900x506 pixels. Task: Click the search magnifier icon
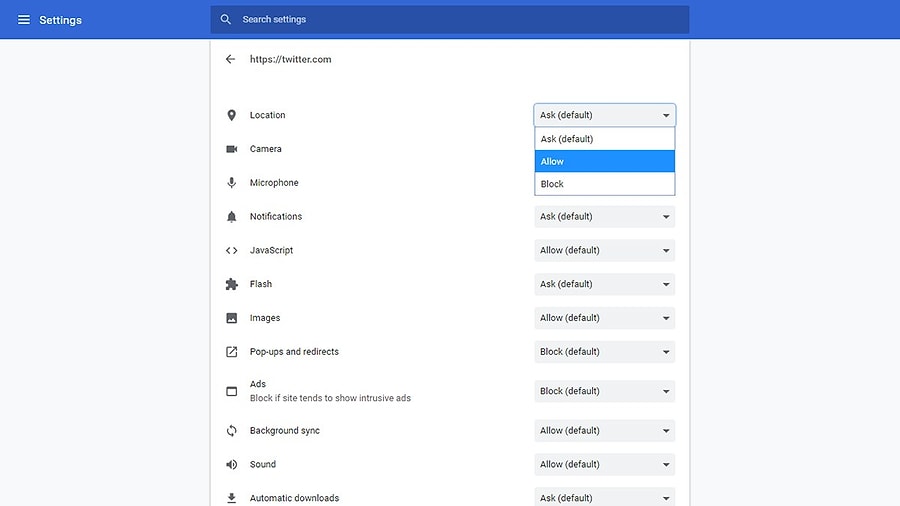(226, 20)
